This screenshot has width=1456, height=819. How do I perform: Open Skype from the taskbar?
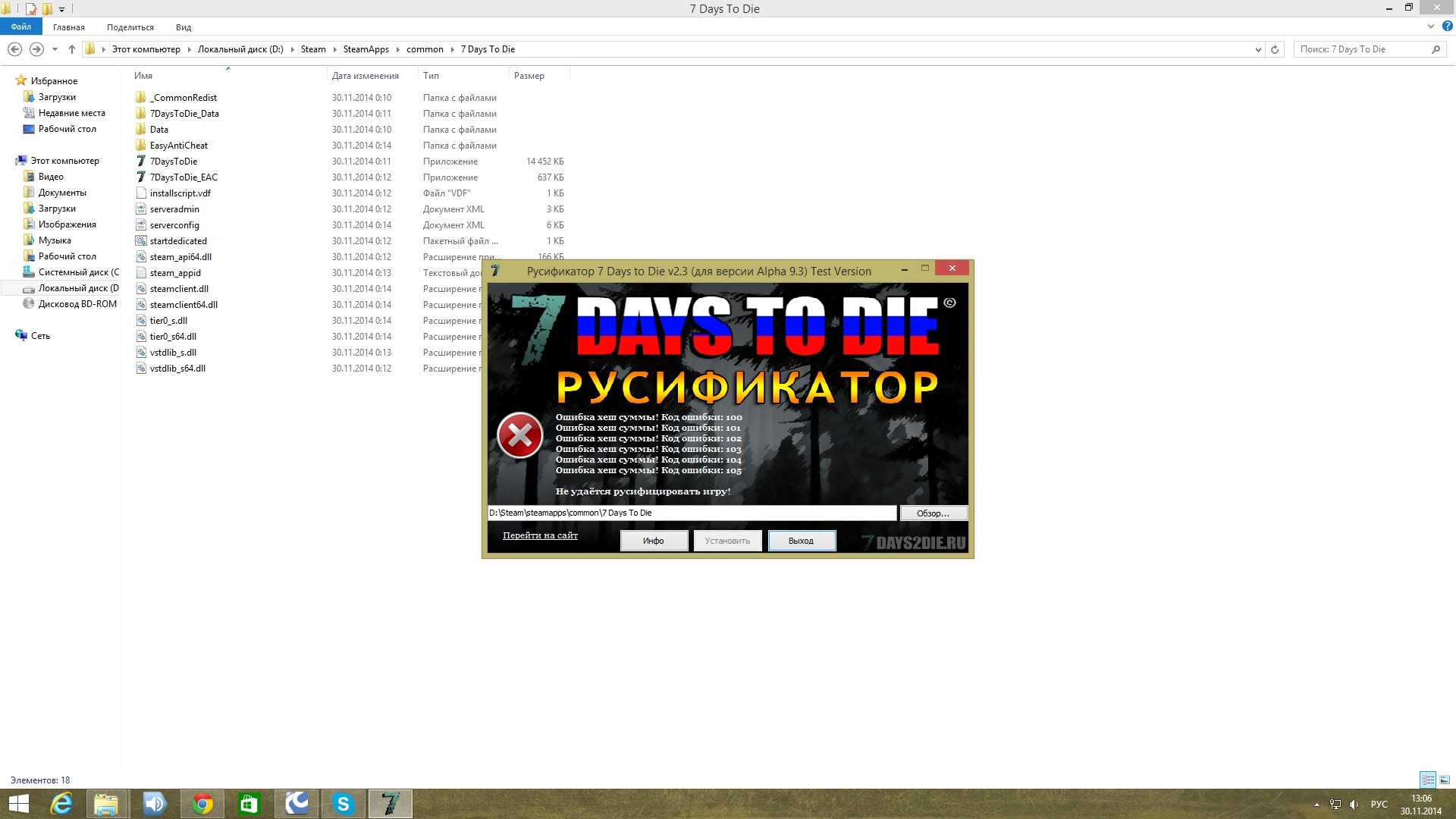(x=343, y=804)
